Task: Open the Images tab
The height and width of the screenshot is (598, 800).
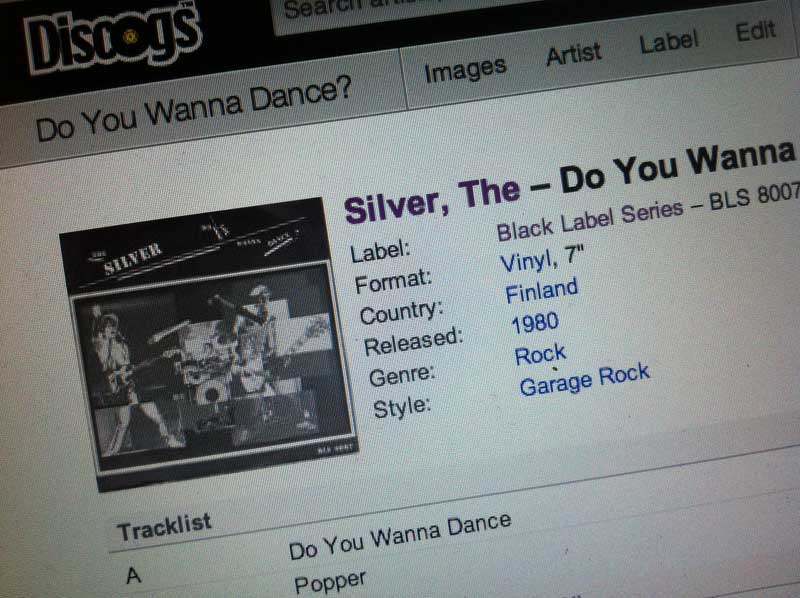Action: coord(465,70)
